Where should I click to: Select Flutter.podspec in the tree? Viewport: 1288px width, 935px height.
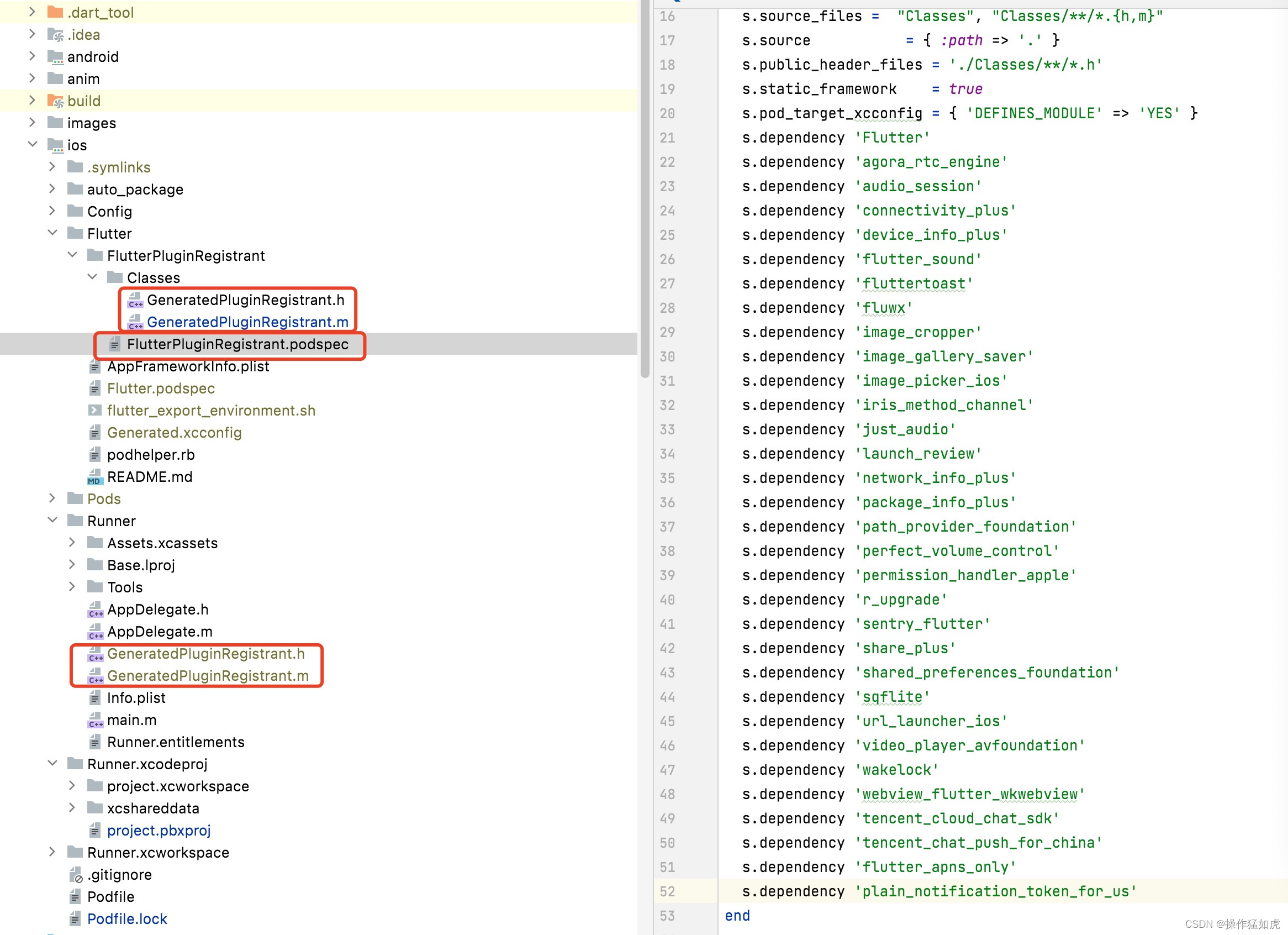point(161,388)
